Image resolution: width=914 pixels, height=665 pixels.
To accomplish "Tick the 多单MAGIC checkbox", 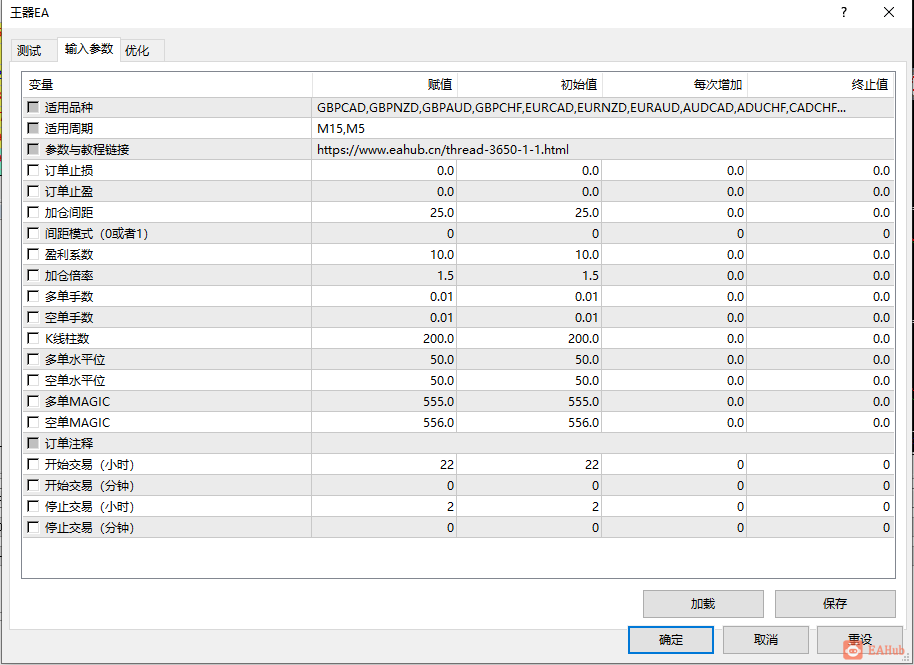I will point(33,401).
